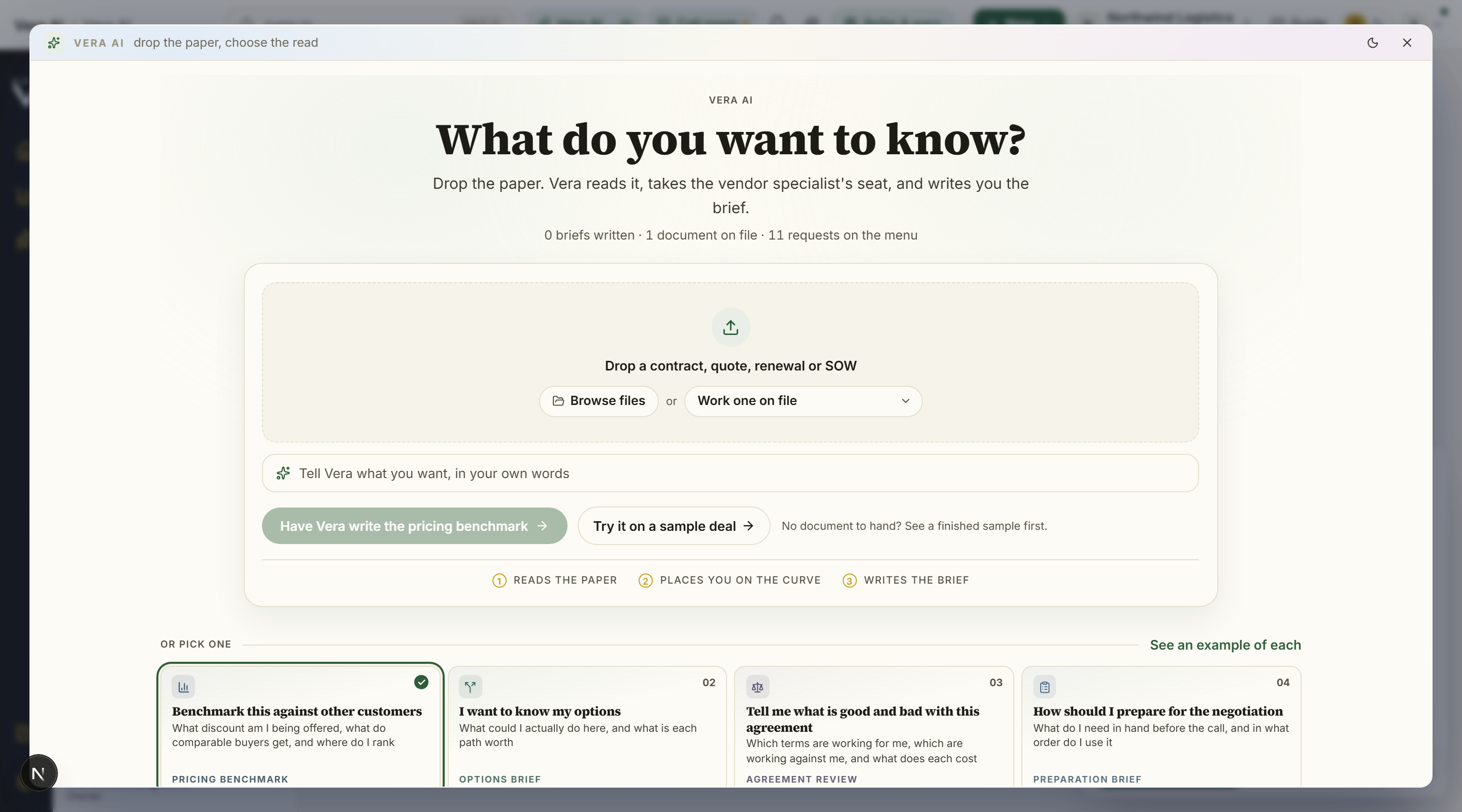Click the drop a contract, quote, renewal text
Image resolution: width=1462 pixels, height=812 pixels.
tap(730, 366)
